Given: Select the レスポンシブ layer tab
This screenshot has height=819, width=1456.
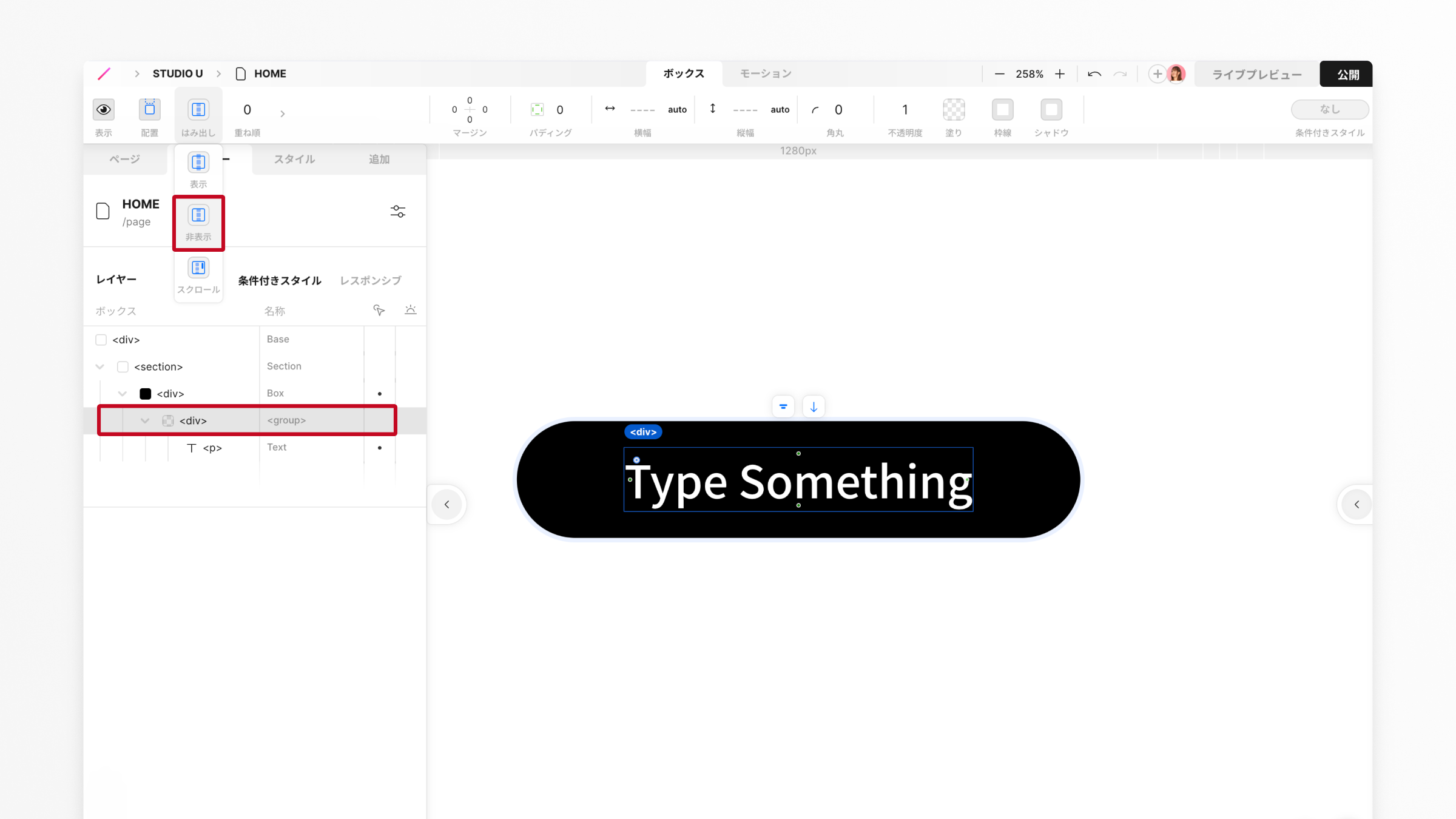Looking at the screenshot, I should point(371,280).
